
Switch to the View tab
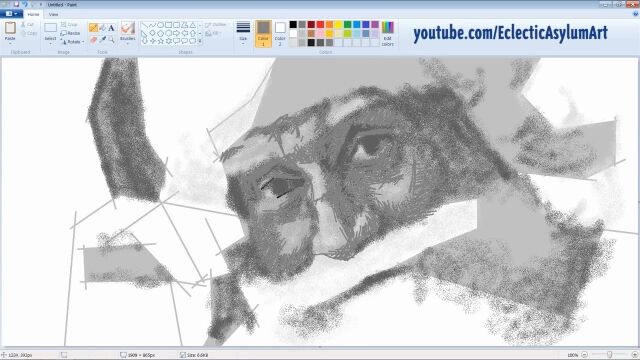point(53,14)
